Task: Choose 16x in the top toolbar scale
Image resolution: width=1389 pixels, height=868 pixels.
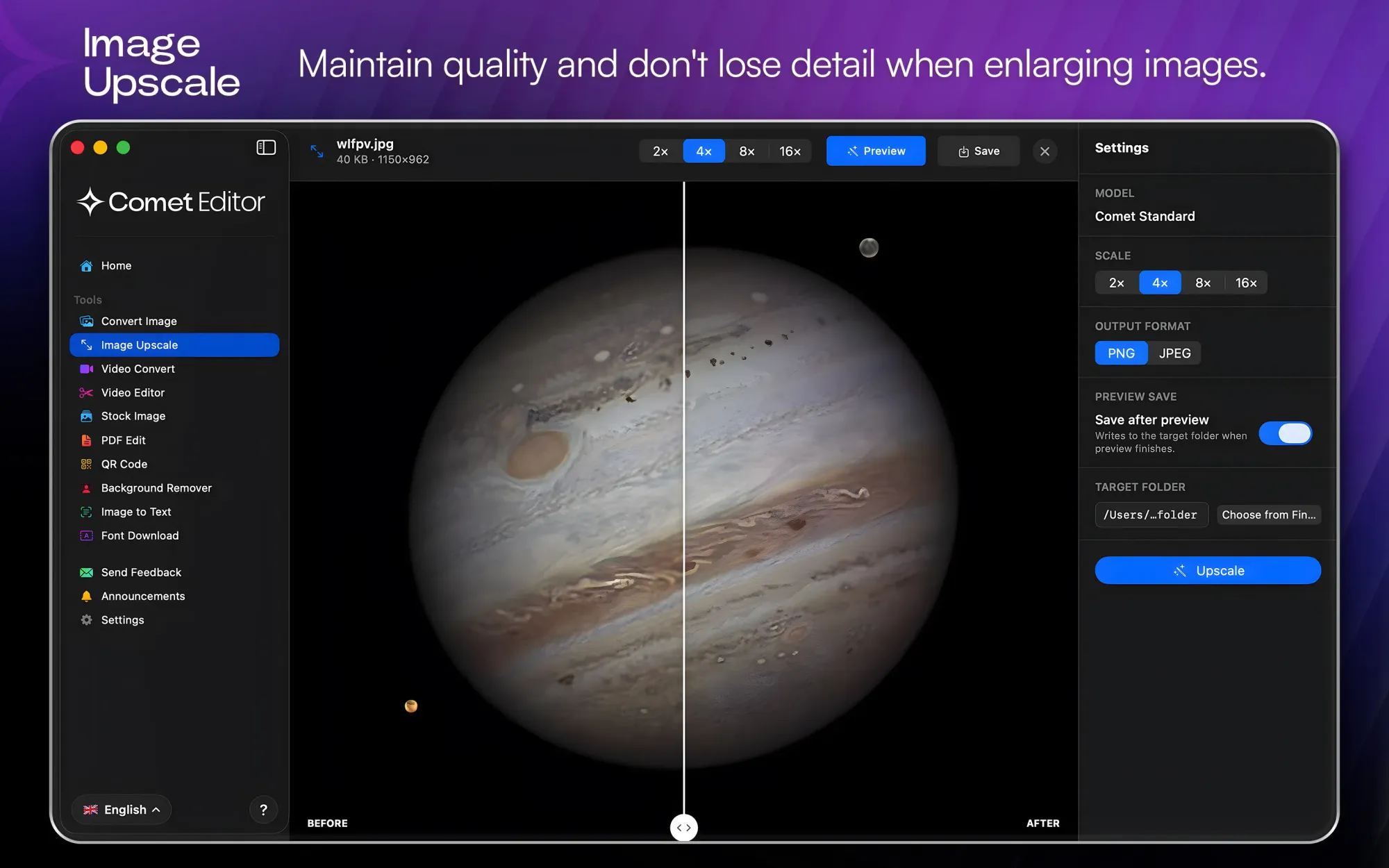Action: point(790,151)
